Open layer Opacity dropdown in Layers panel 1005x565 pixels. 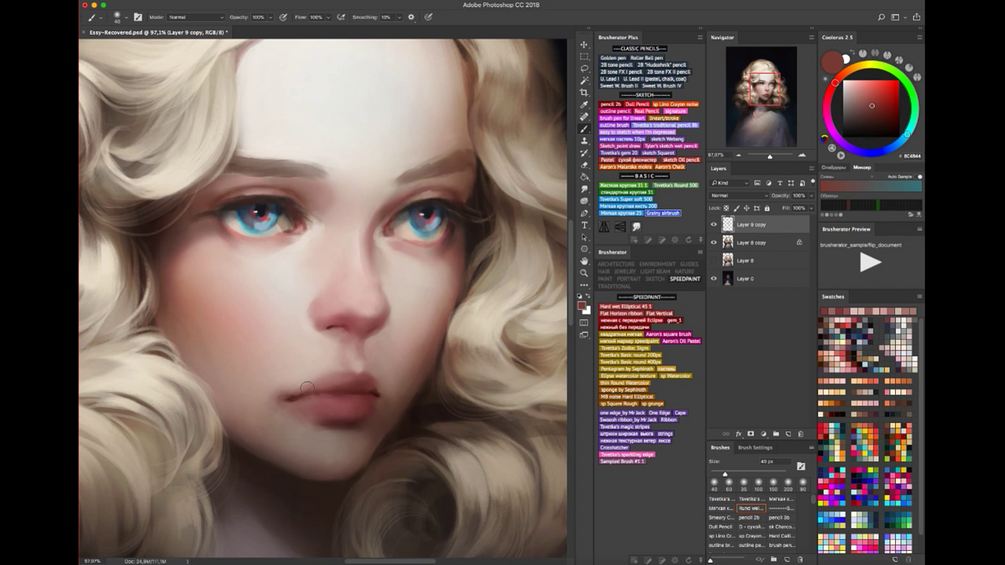click(x=811, y=195)
